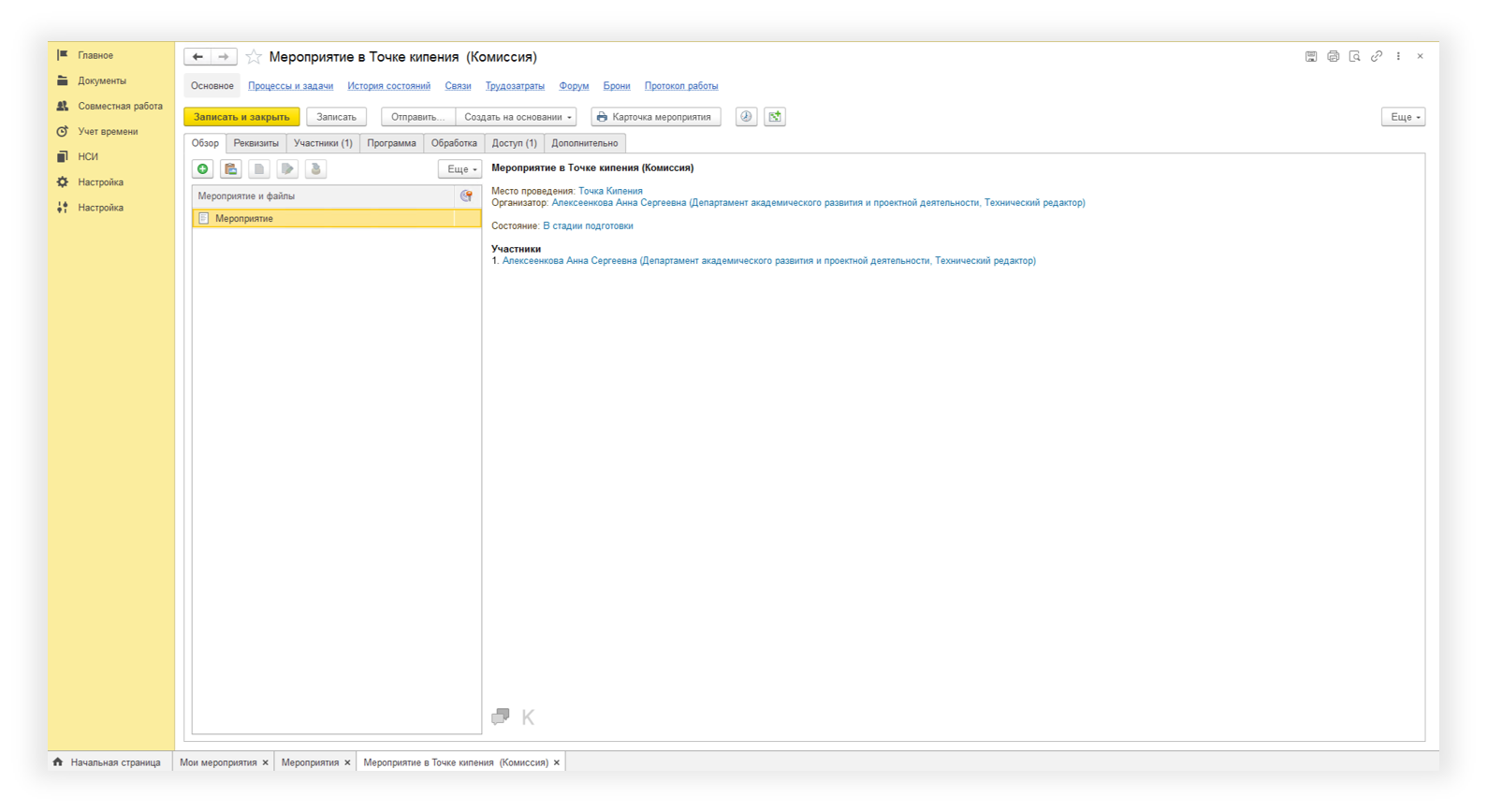This screenshot has width=1487, height=812.
Task: Click the clock icon button in toolbar
Action: point(746,117)
